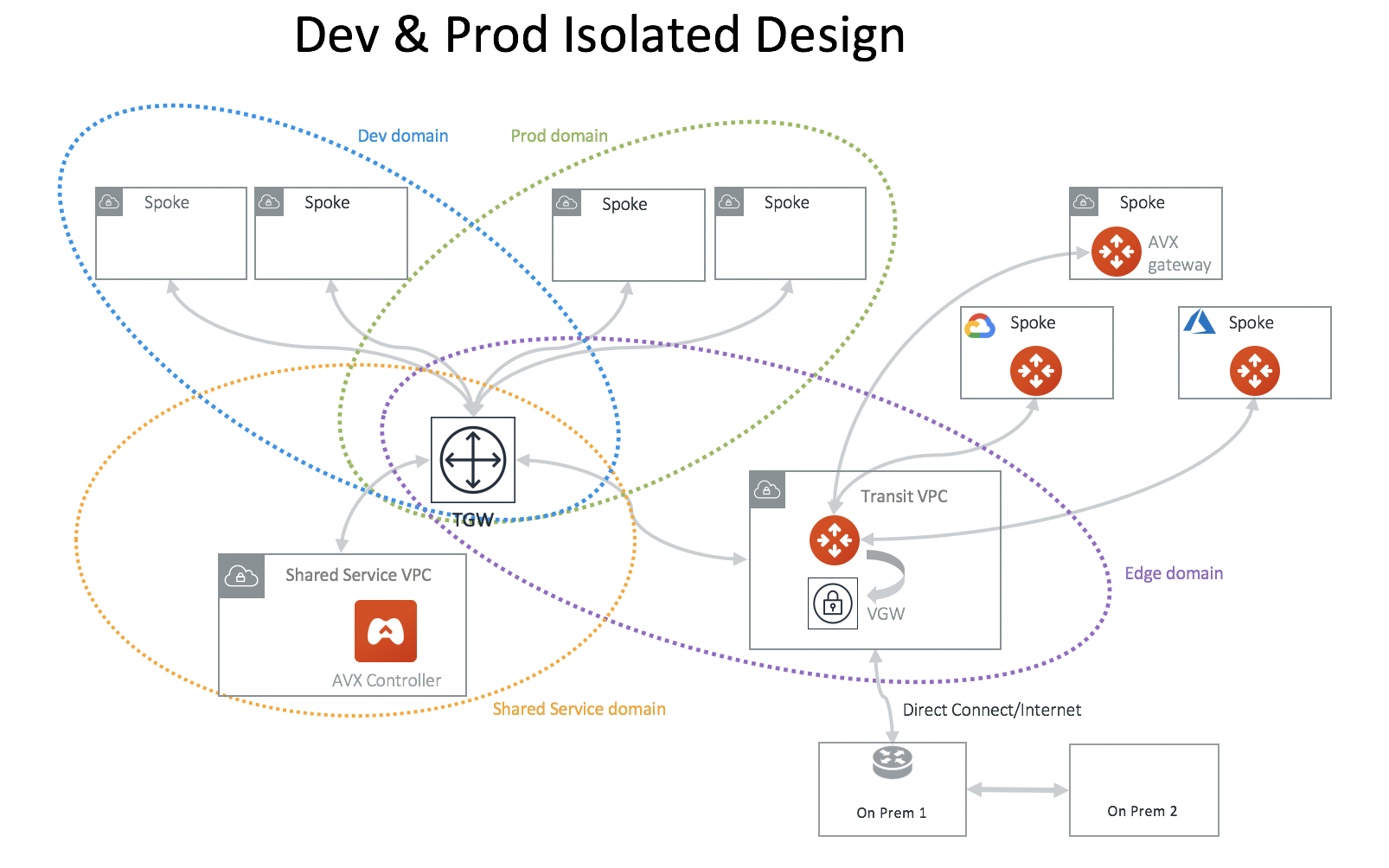The height and width of the screenshot is (868, 1389).
Task: Click the Direct Connect/Internet text
Action: click(x=991, y=710)
